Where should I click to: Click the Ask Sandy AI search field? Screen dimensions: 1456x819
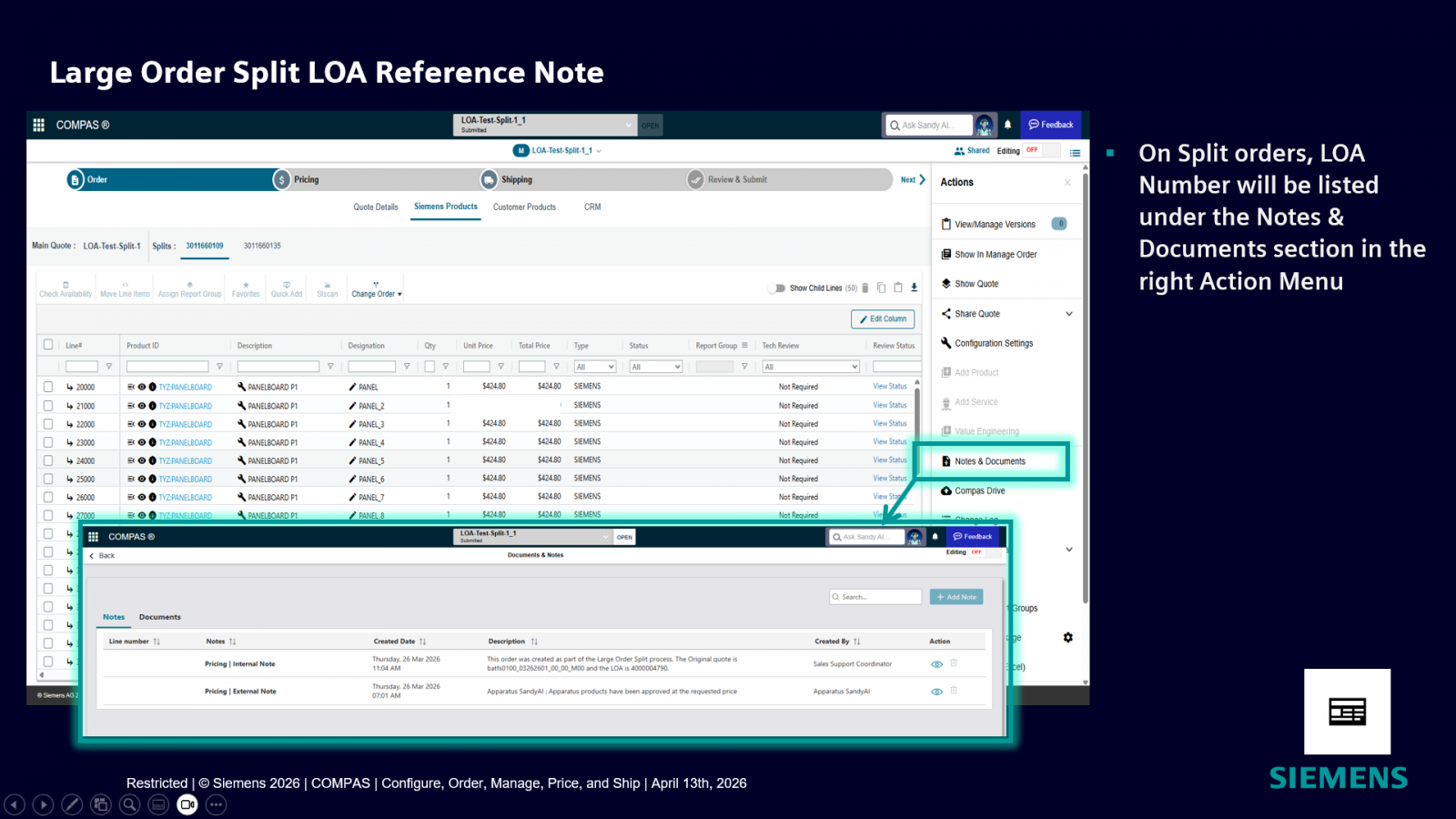point(928,126)
